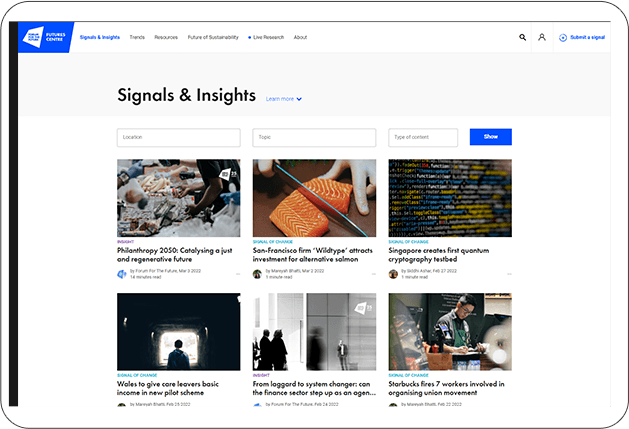
Task: Click byline 'Forum For The Future, Mar 3 2022'
Action: click(168, 271)
